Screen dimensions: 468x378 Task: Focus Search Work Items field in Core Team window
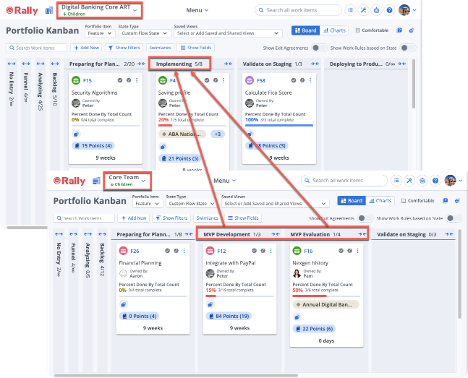(84, 218)
